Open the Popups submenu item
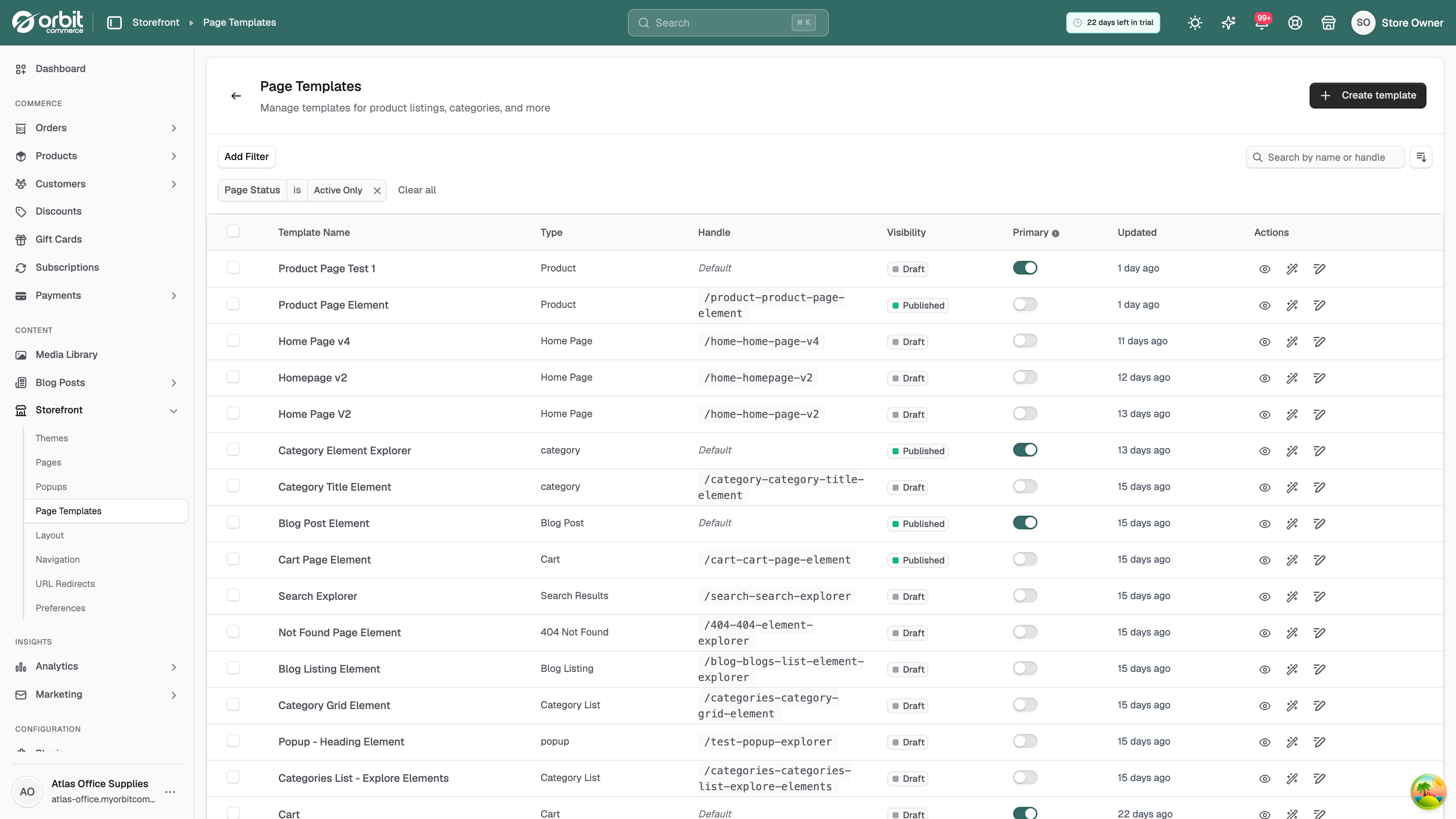The width and height of the screenshot is (1456, 819). tap(51, 486)
